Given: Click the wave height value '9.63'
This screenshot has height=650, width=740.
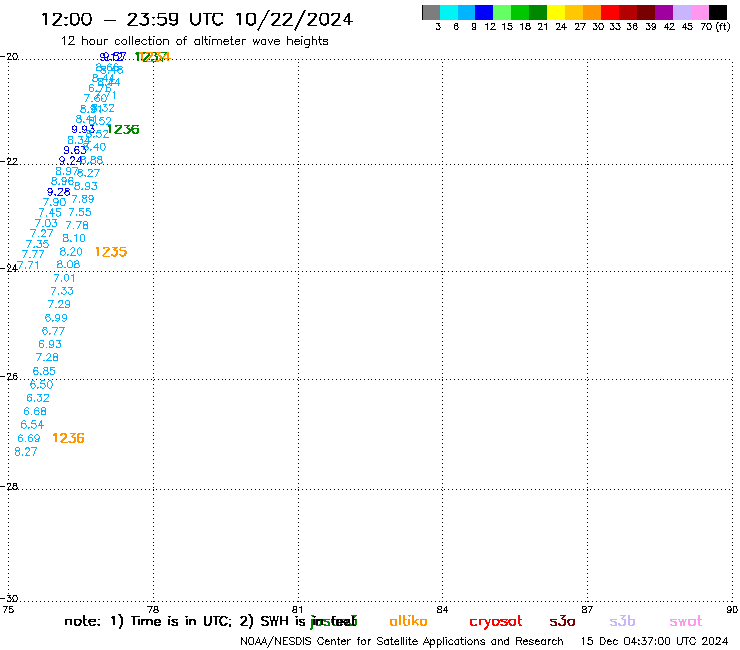Looking at the screenshot, I should pos(75,151).
